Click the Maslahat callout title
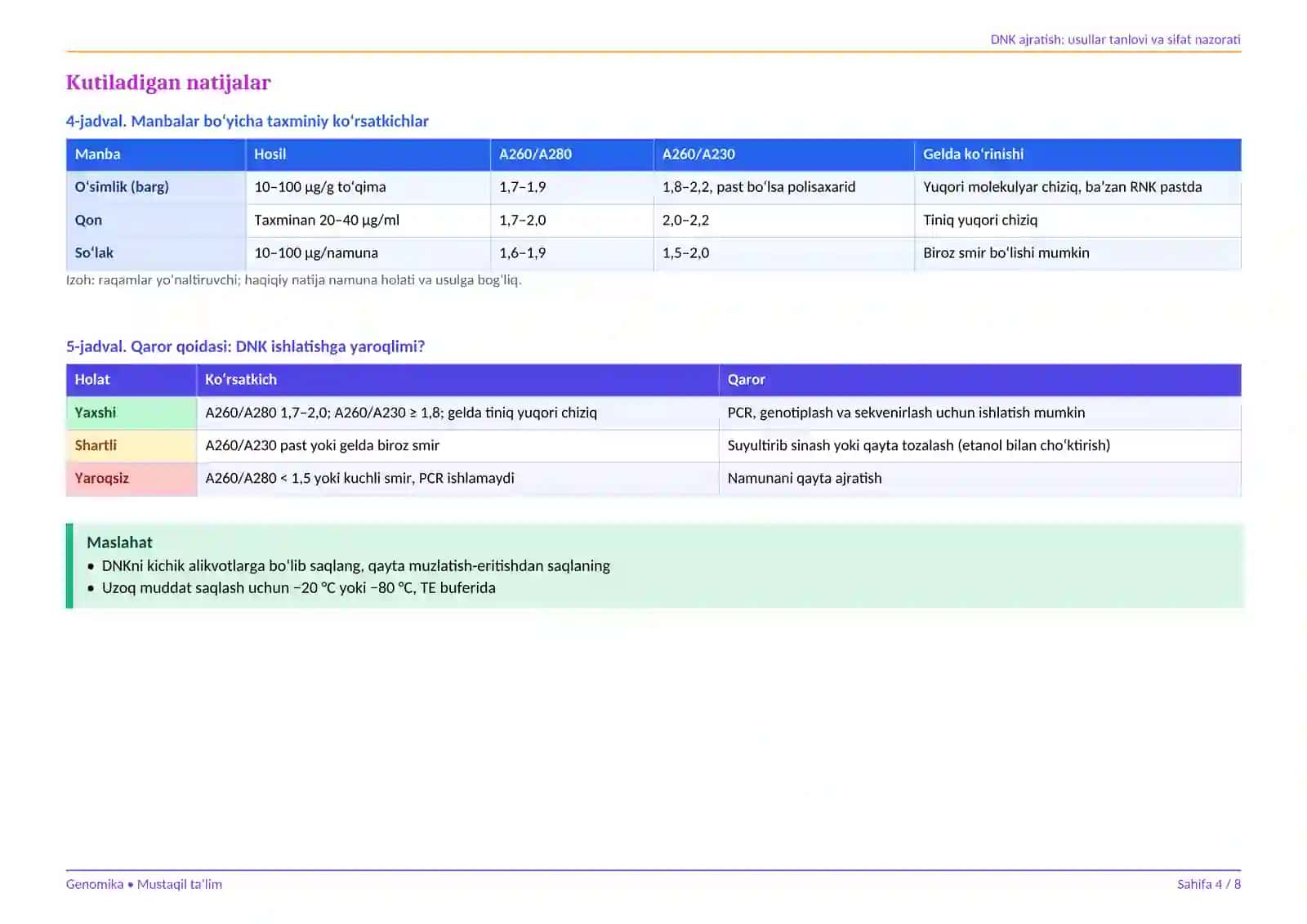This screenshot has height=924, width=1307. 119,542
